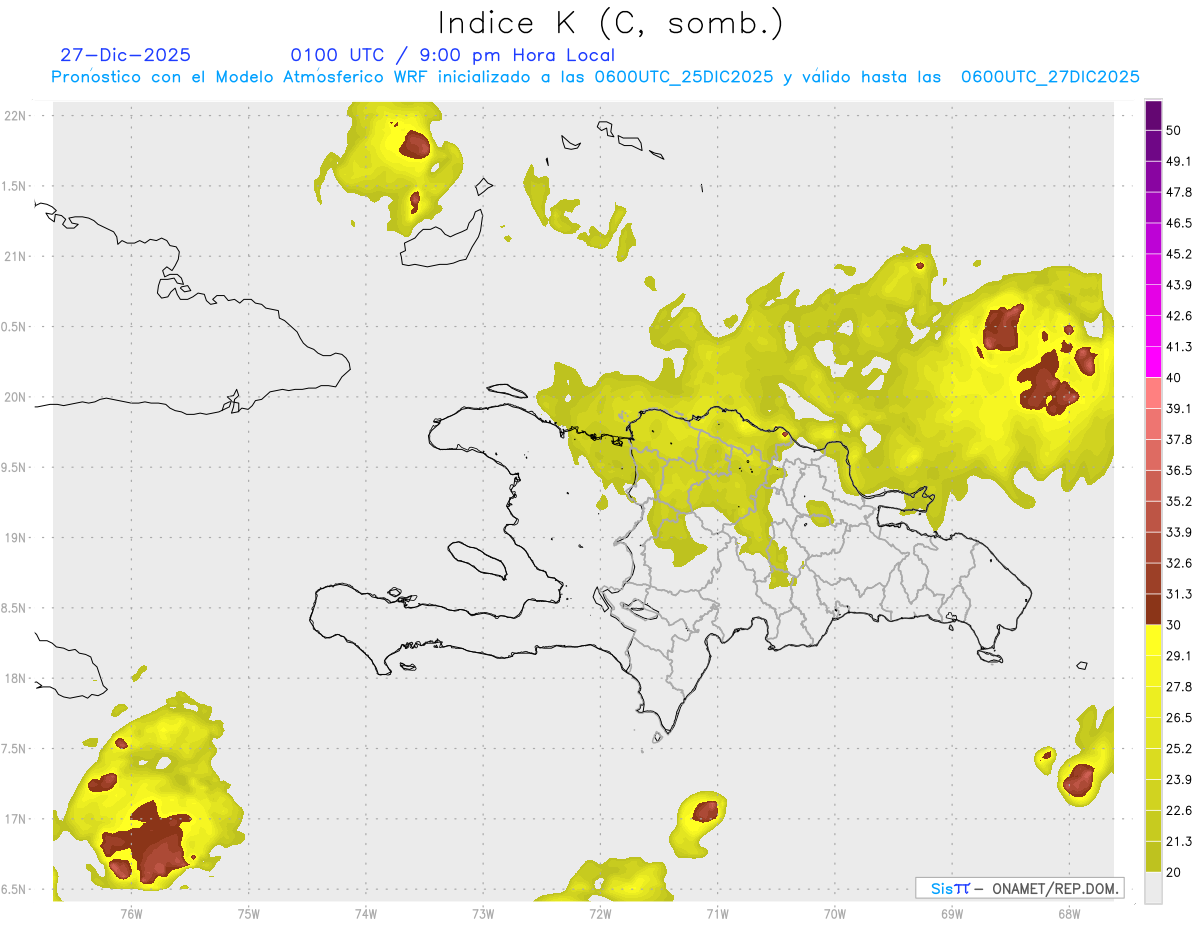1200x927 pixels.
Task: Select the date text "27-Dic-2025"
Action: pos(125,55)
